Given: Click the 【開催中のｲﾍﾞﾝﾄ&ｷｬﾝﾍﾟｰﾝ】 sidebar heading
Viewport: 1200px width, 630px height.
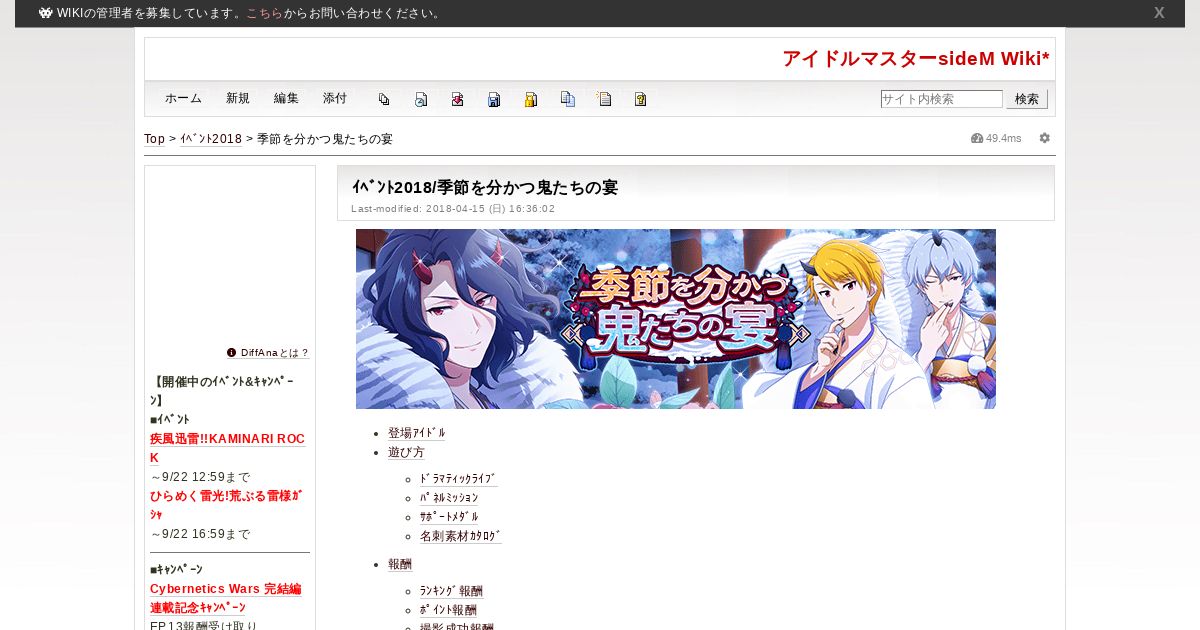Looking at the screenshot, I should (222, 391).
